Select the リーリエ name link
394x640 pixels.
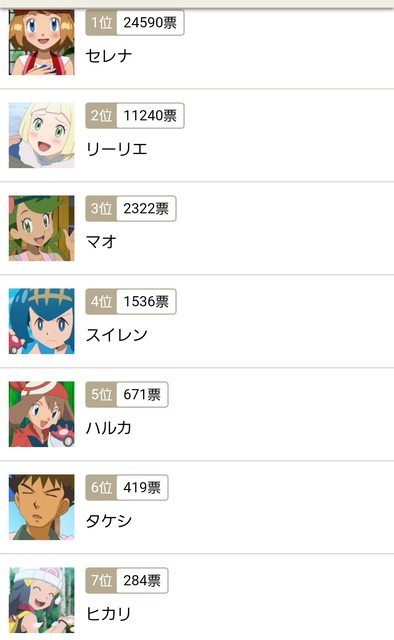pyautogui.click(x=117, y=149)
